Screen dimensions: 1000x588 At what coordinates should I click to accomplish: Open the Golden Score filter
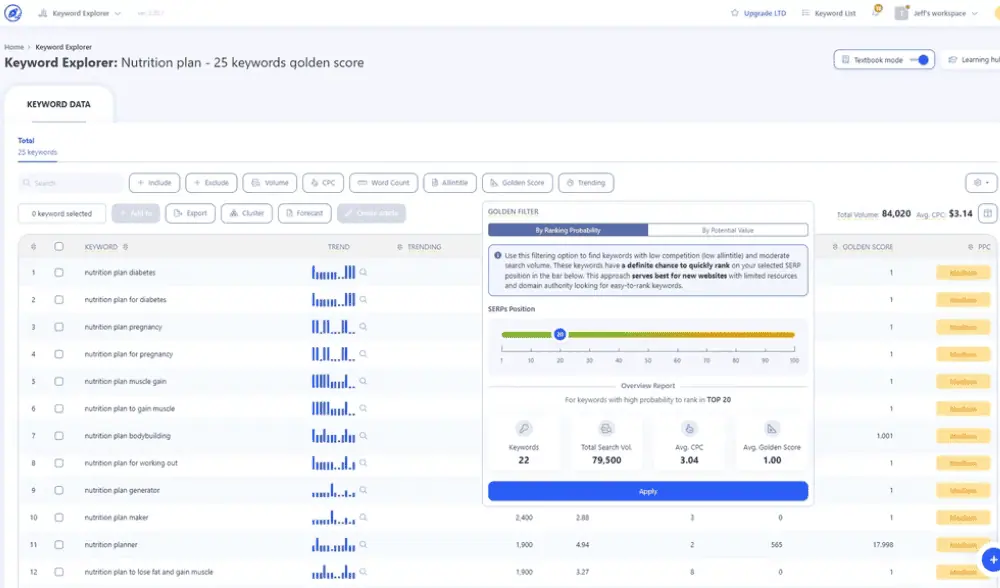click(517, 183)
